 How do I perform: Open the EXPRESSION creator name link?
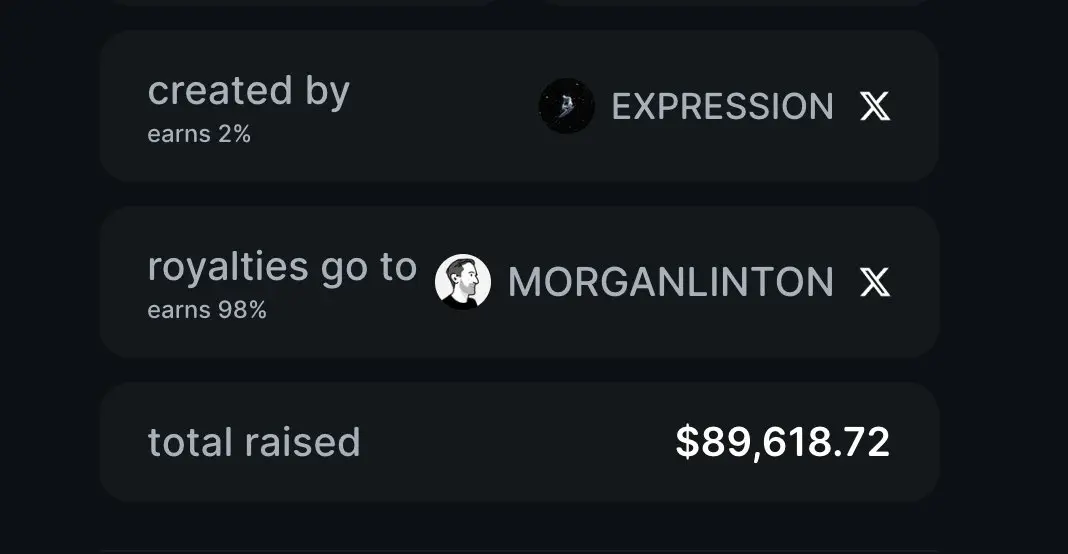coord(722,106)
